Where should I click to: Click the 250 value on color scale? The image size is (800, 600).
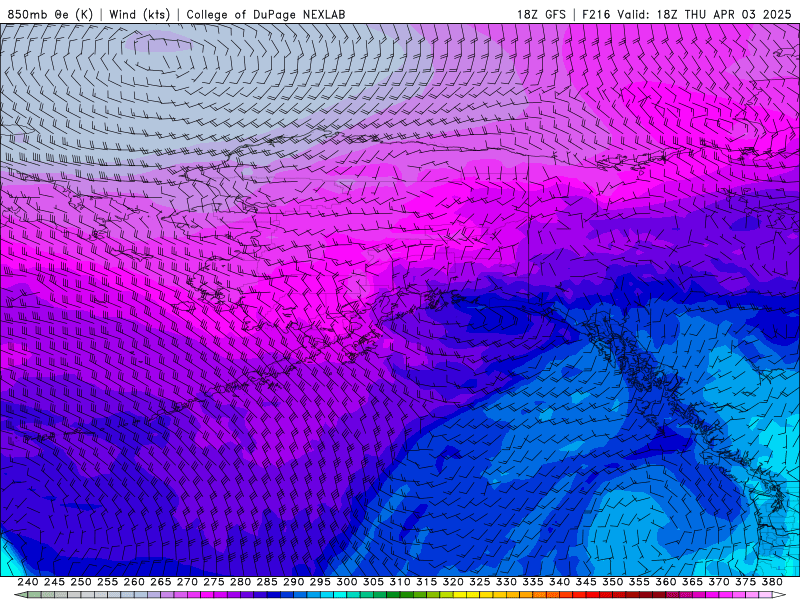(81, 582)
